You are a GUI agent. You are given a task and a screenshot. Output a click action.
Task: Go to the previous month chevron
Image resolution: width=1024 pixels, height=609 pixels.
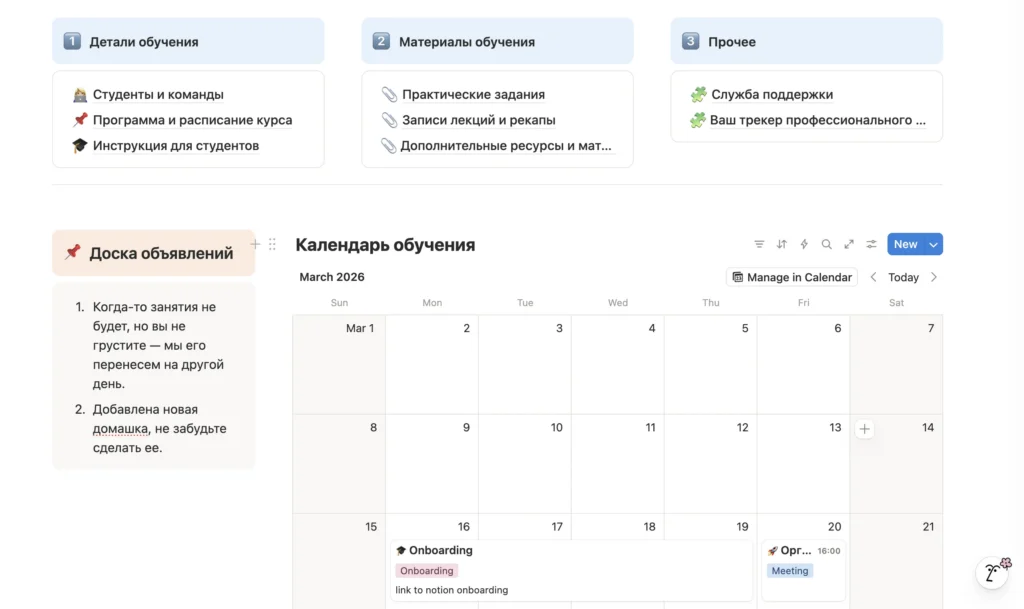[x=873, y=277]
